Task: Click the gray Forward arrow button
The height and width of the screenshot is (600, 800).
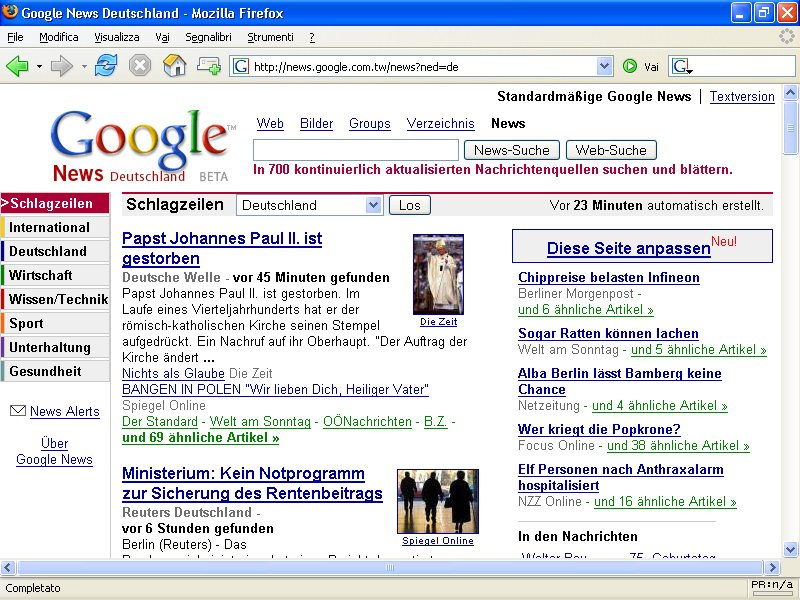Action: pyautogui.click(x=61, y=66)
